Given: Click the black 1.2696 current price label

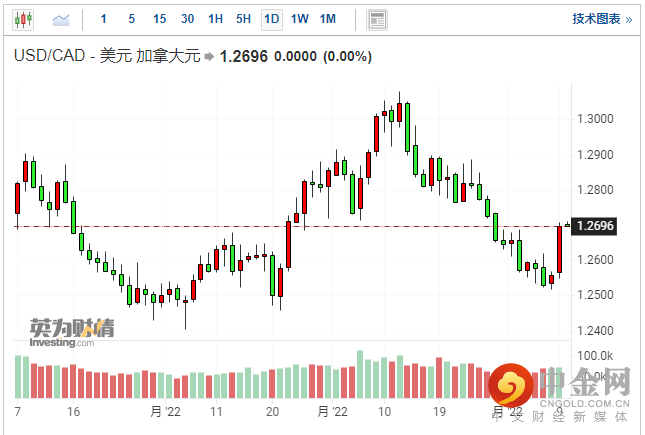Looking at the screenshot, I should coord(595,226).
